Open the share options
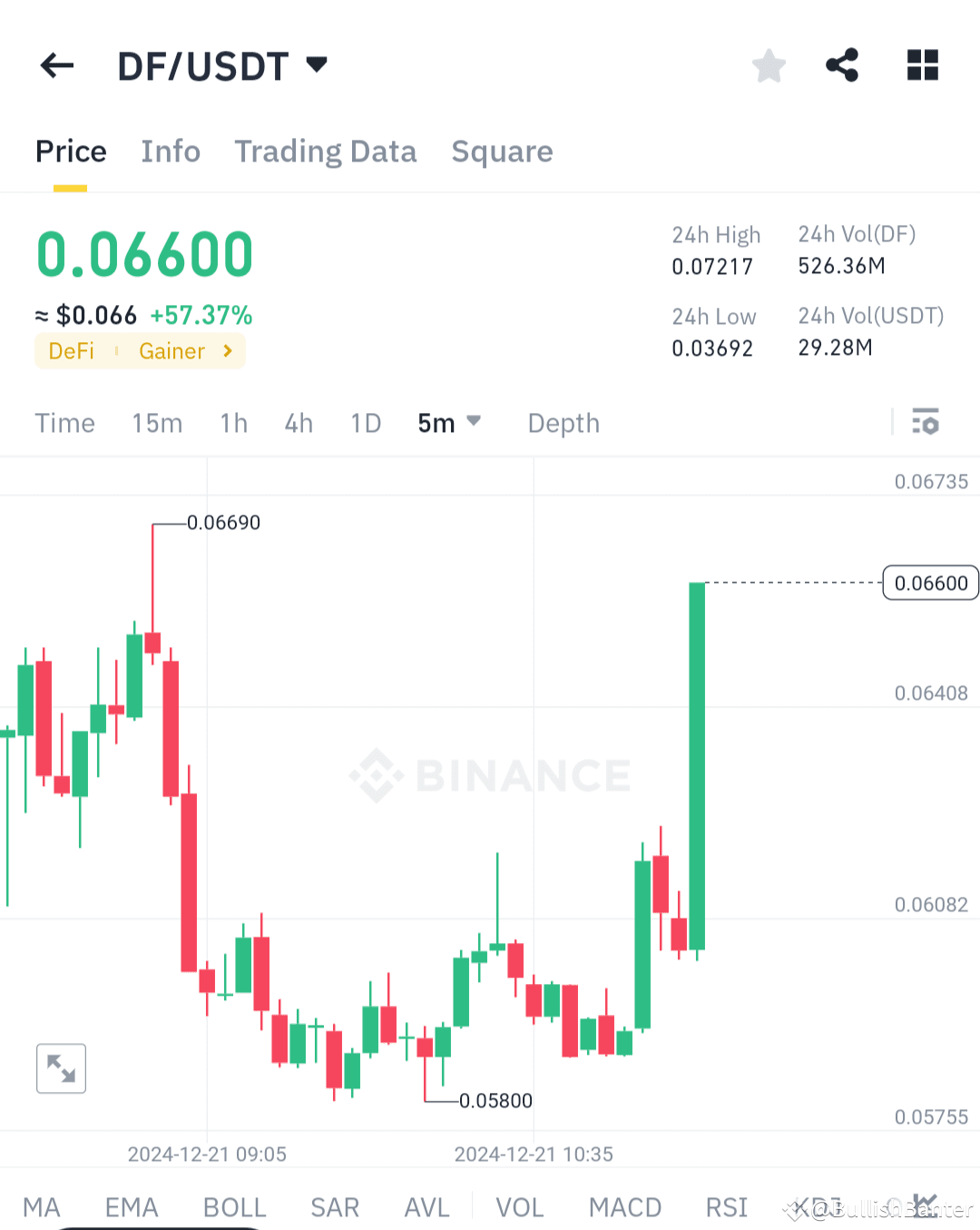980x1230 pixels. tap(842, 64)
